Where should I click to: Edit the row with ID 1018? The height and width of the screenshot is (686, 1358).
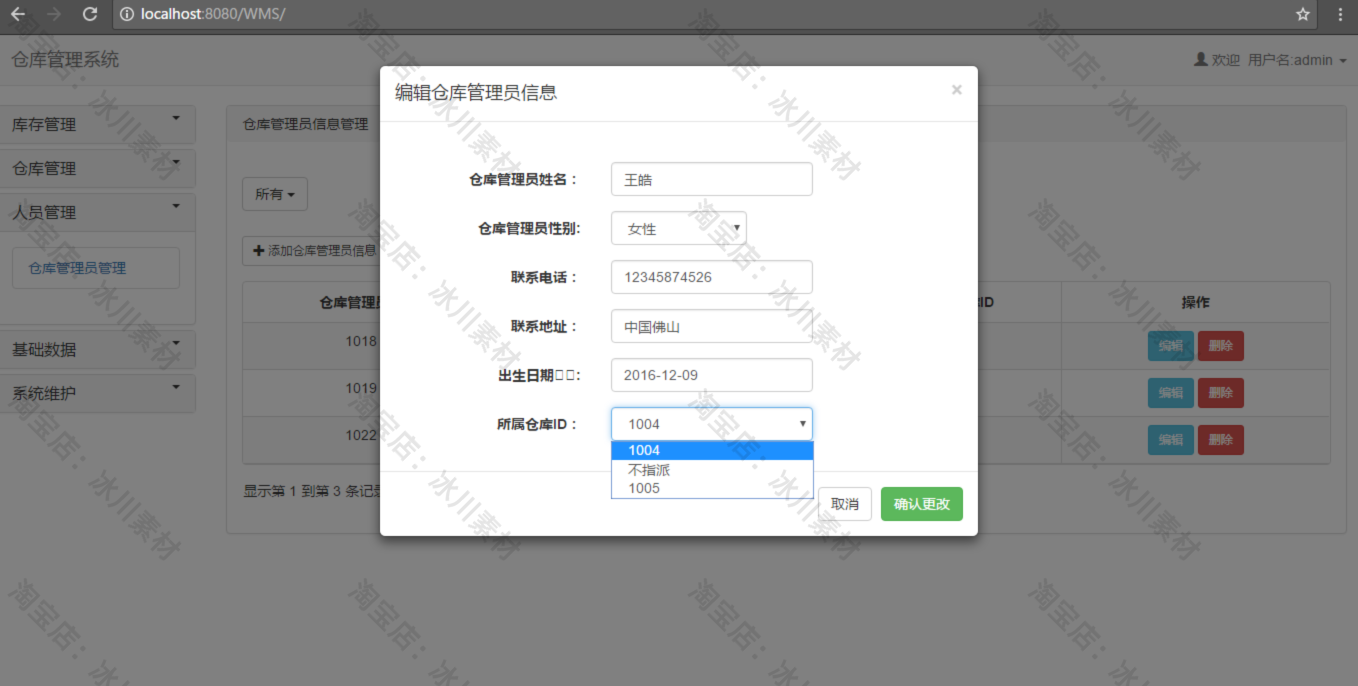pos(1170,346)
